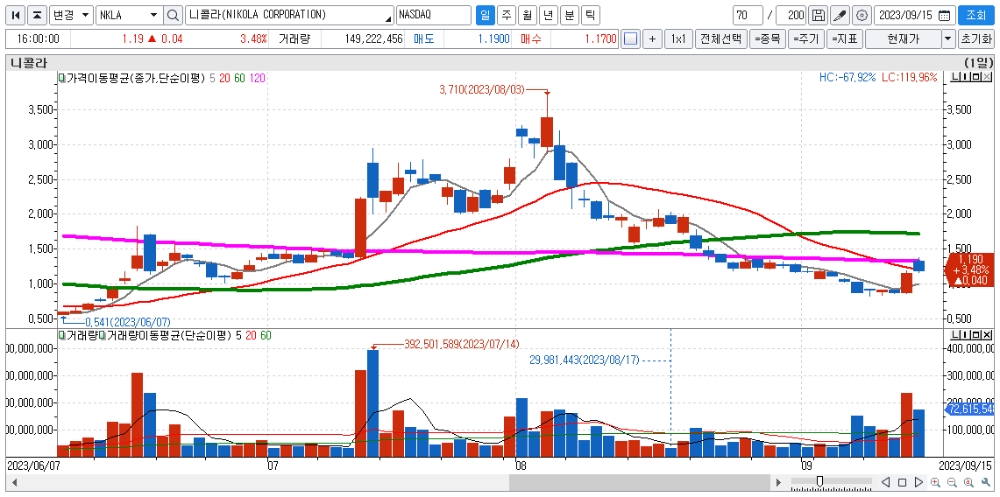Image resolution: width=1000 pixels, height=497 pixels.
Task: Click the magenta 120-period MA label
Action: [x=258, y=78]
